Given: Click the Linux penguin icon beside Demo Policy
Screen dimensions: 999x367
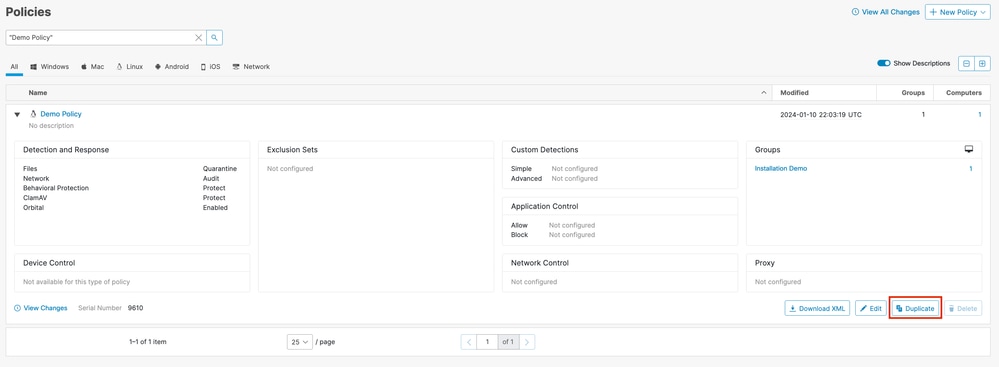Looking at the screenshot, I should [x=33, y=114].
